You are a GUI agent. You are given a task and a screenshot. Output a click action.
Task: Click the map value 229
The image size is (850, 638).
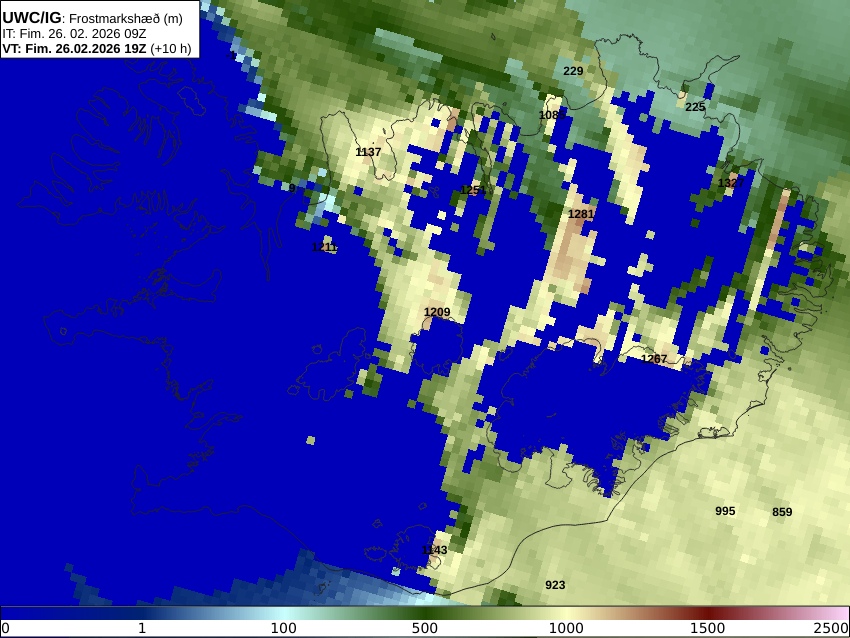click(573, 70)
